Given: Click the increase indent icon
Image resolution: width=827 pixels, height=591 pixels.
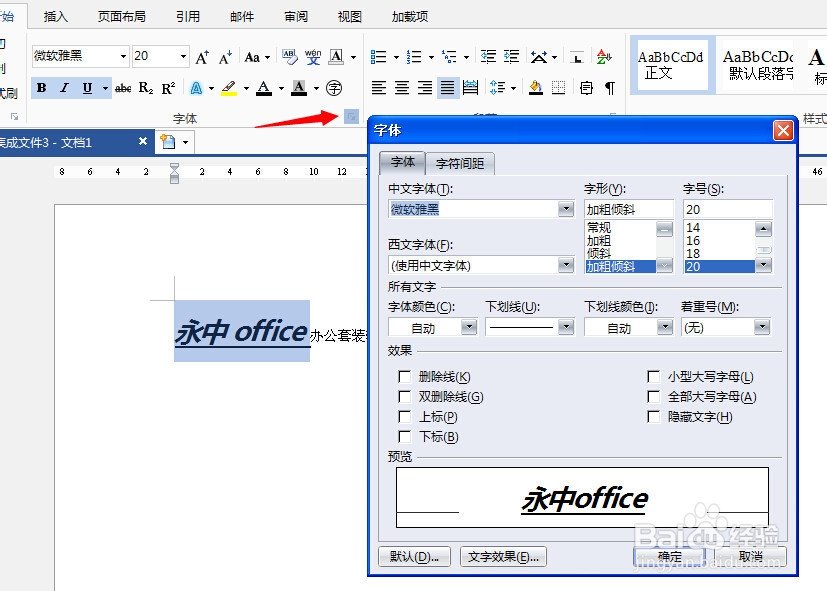Looking at the screenshot, I should (x=512, y=57).
